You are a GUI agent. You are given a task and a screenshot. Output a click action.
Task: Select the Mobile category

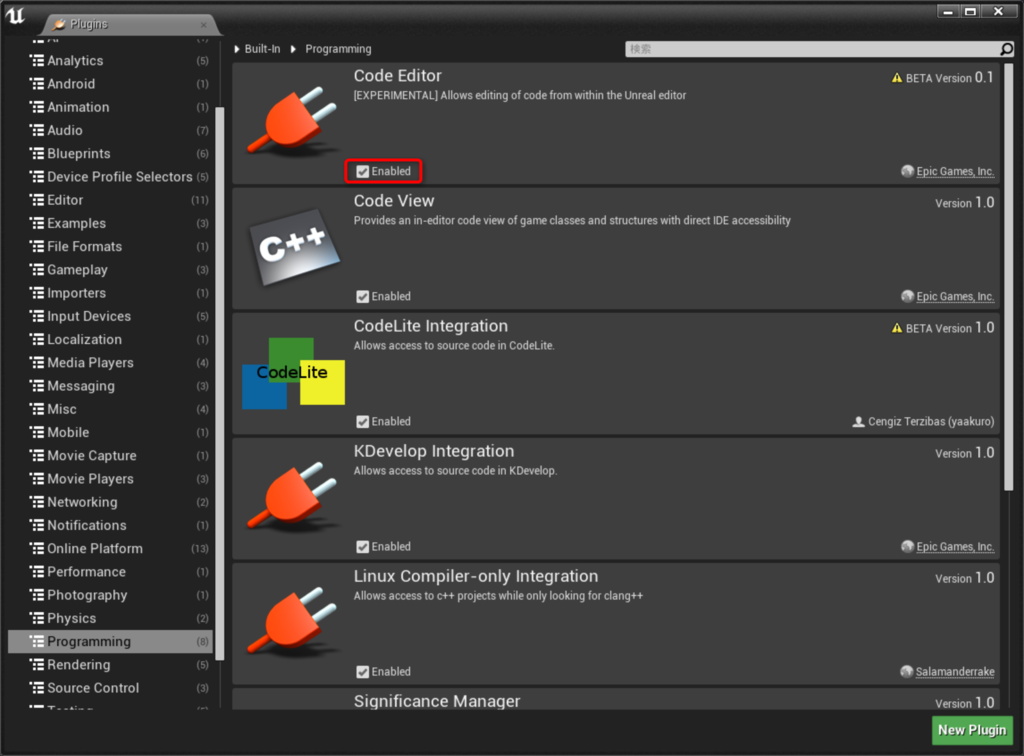coord(110,432)
